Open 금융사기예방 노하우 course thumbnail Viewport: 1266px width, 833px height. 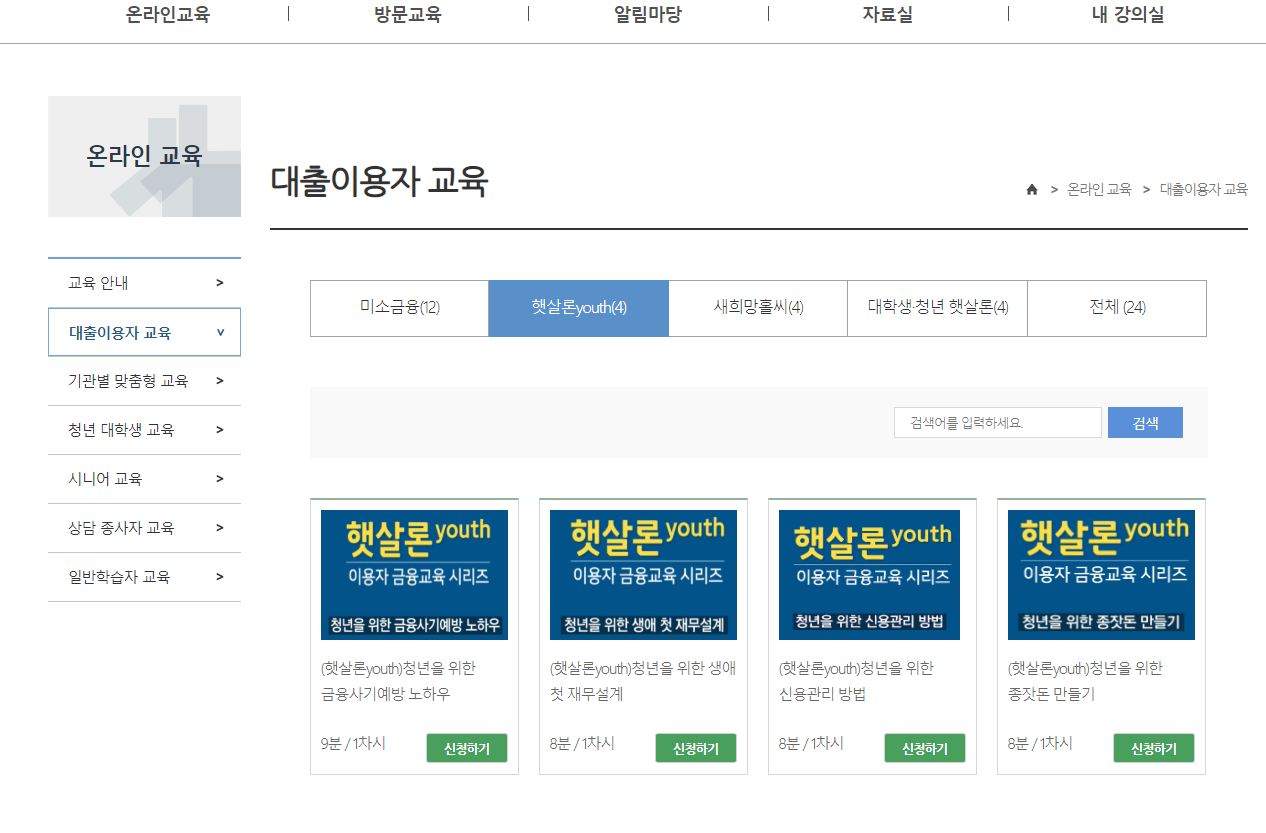(414, 575)
